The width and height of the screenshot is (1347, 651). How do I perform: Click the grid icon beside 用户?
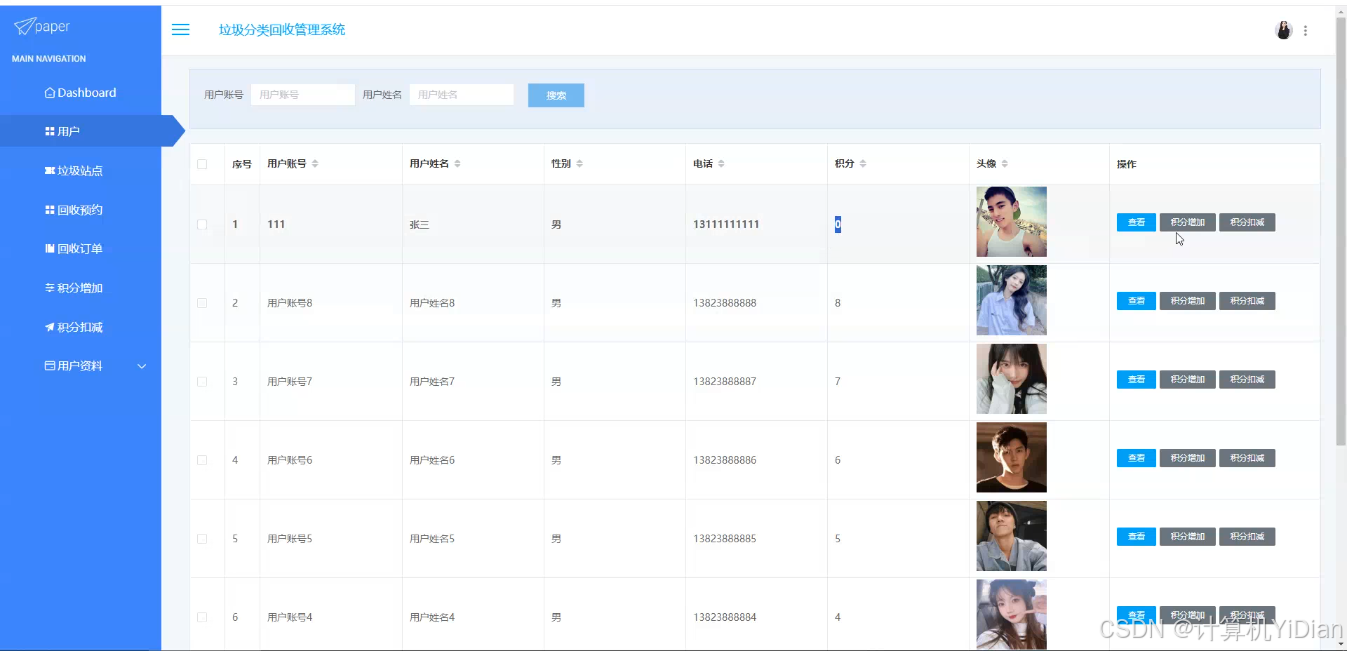(x=50, y=131)
